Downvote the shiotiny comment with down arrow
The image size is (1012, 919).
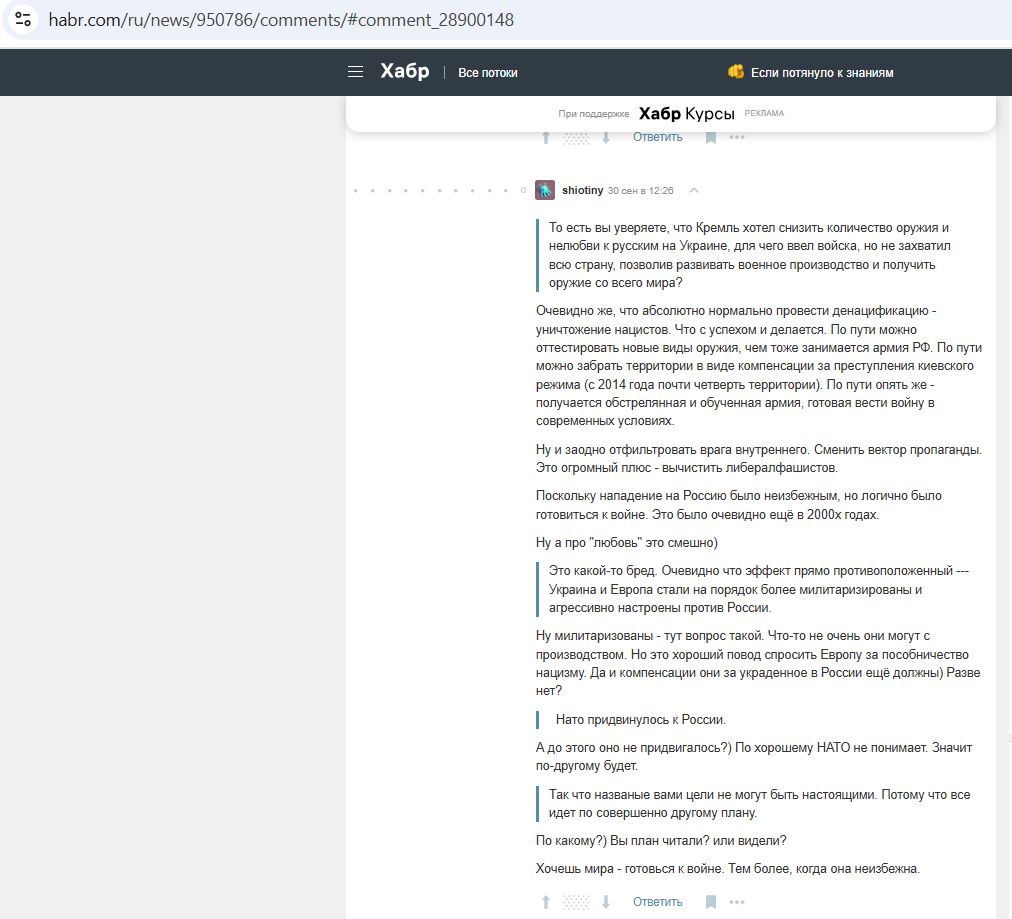tap(605, 902)
